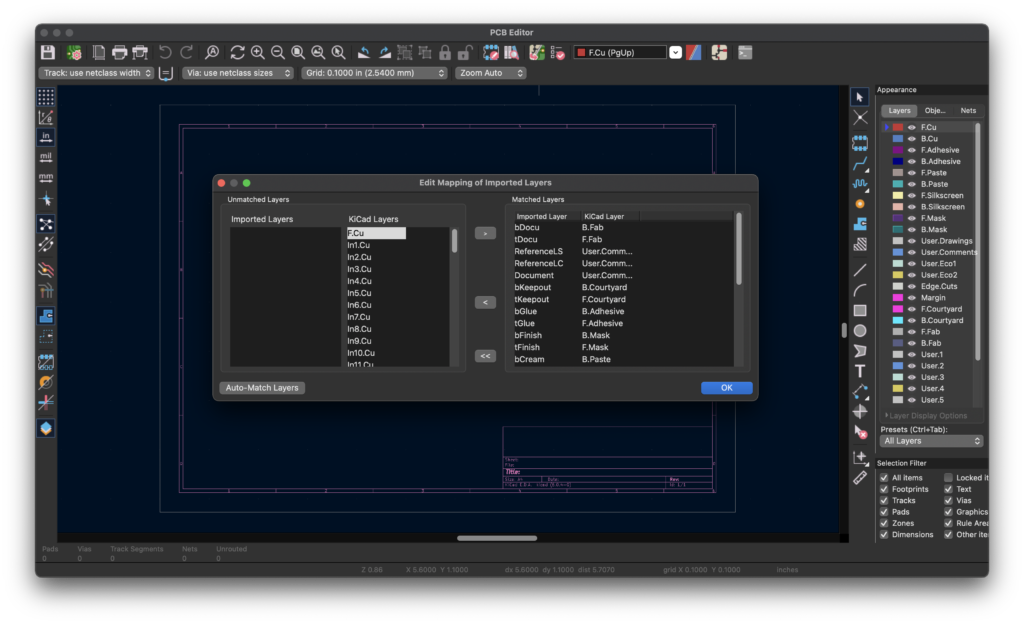Toggle the Pads selection filter checkbox
This screenshot has width=1024, height=624.
pyautogui.click(x=884, y=512)
